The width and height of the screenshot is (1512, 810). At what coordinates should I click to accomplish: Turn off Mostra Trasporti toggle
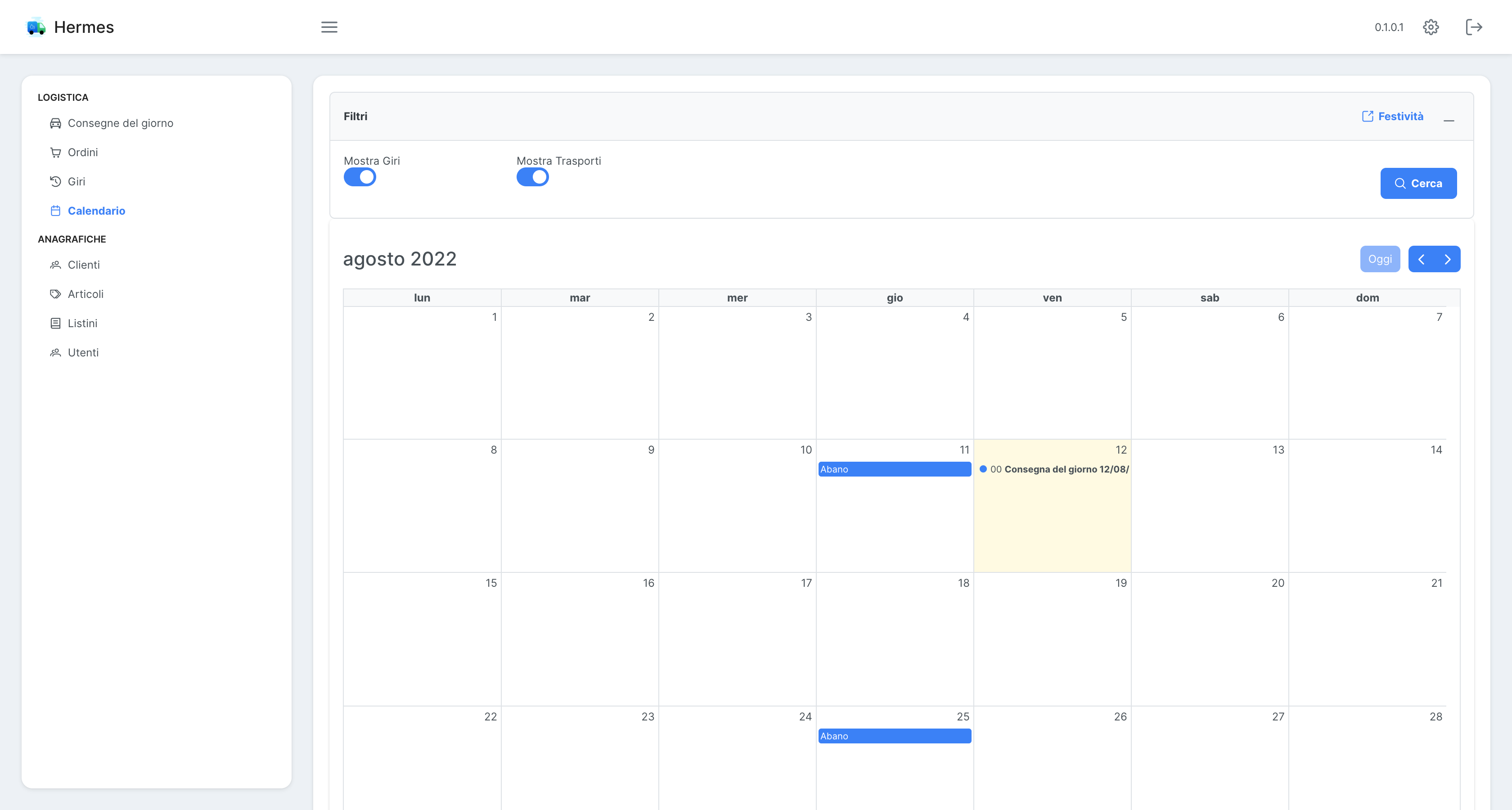click(x=532, y=177)
